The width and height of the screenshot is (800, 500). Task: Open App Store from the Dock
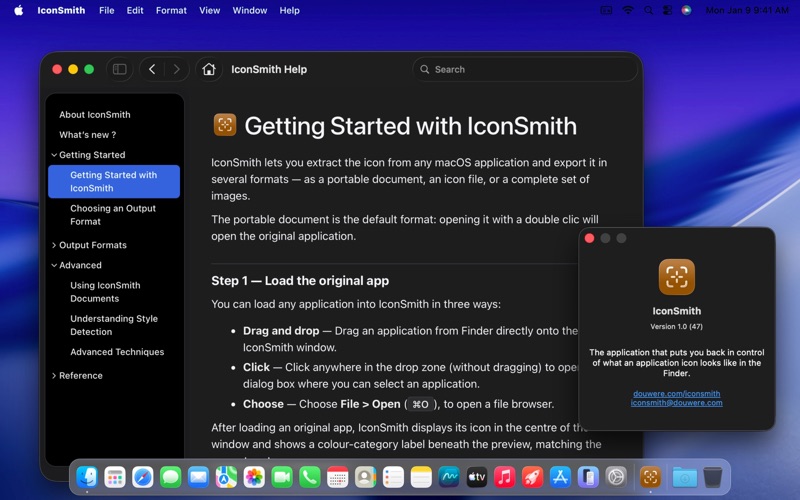560,477
